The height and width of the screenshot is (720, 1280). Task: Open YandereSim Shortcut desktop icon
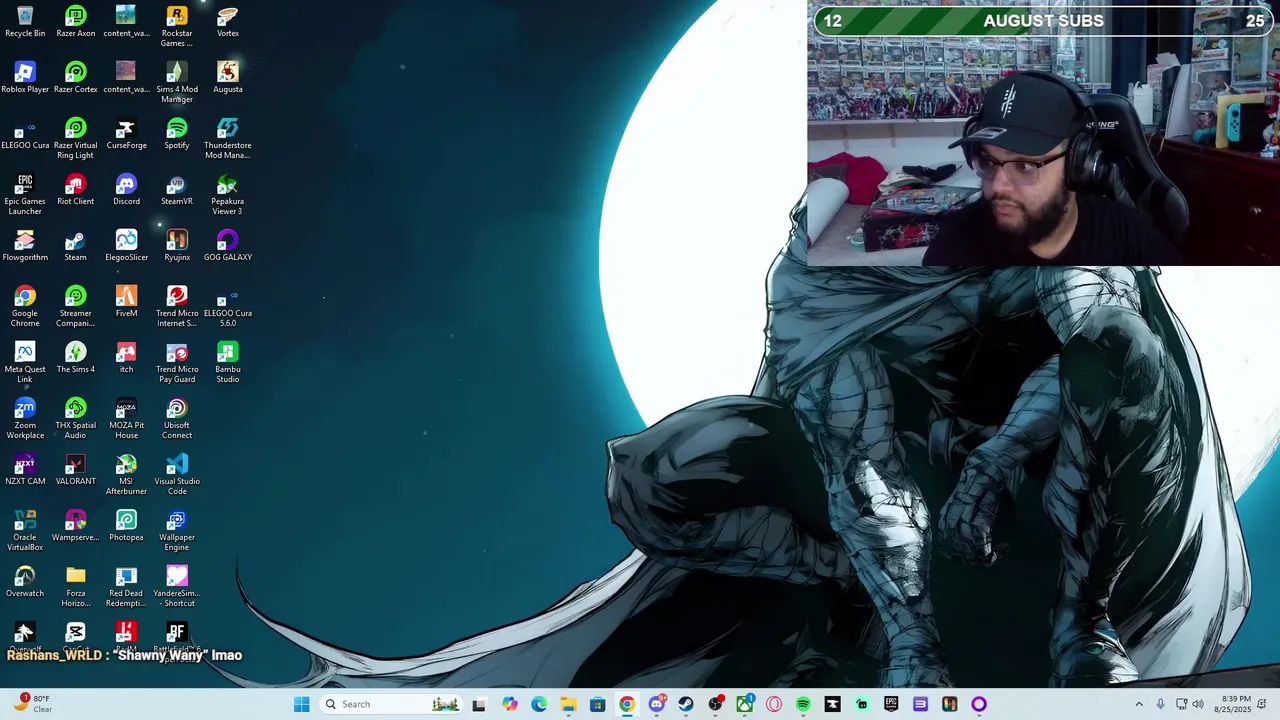click(x=177, y=586)
